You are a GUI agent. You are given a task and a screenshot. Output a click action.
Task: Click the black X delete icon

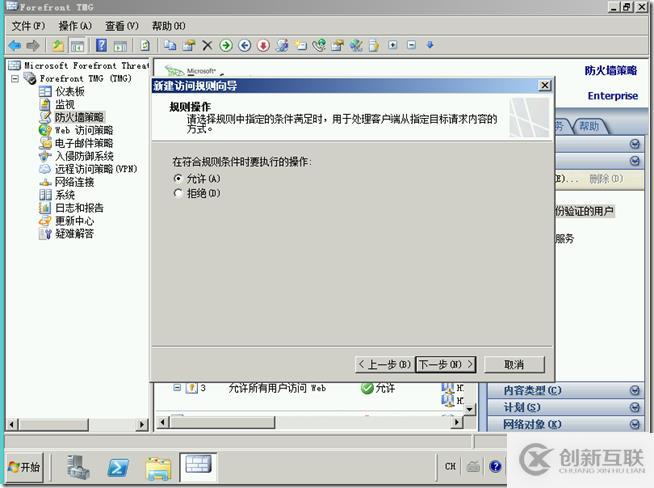pos(207,45)
